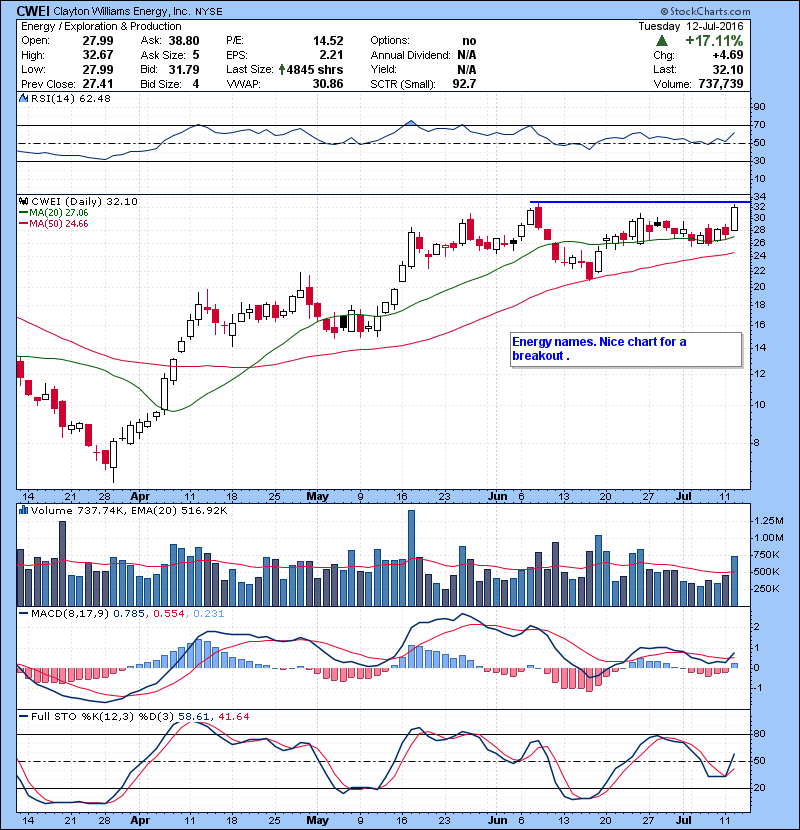Click the candlestick icon beside CWEI (Daily)
This screenshot has width=800, height=830.
tap(23, 201)
